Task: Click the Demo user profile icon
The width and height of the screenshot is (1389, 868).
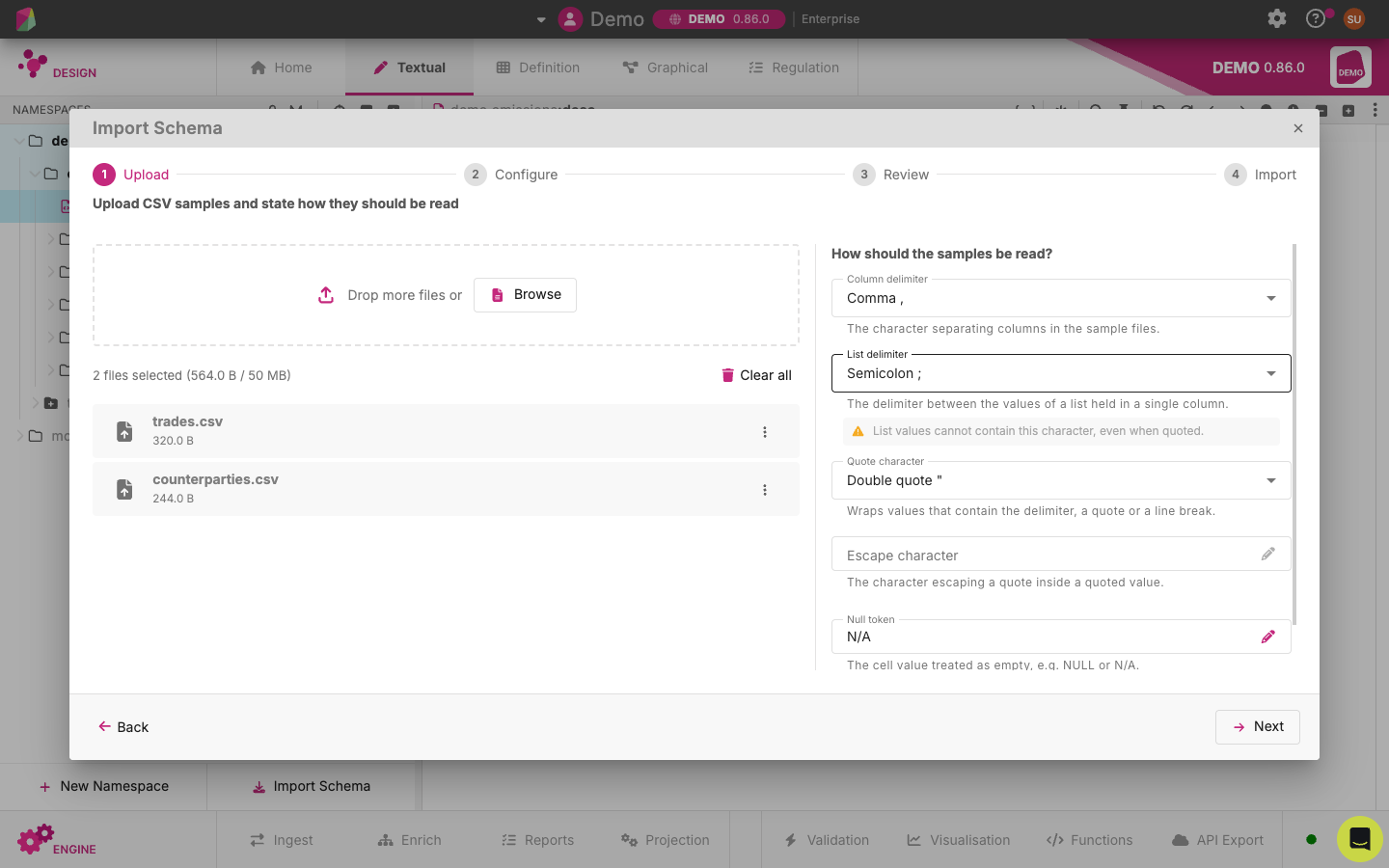Action: [x=570, y=18]
